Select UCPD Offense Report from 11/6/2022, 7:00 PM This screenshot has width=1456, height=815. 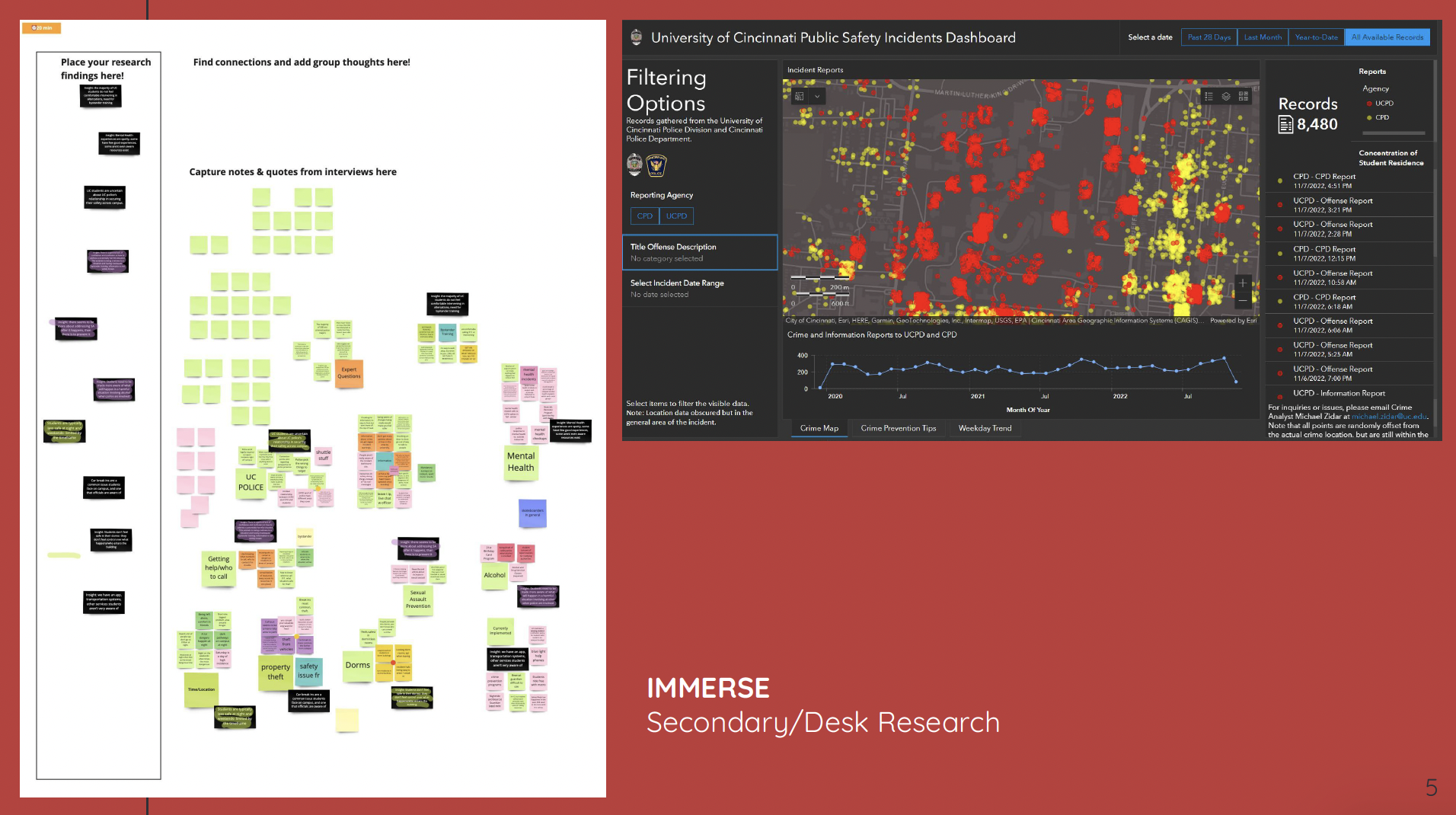[1349, 374]
